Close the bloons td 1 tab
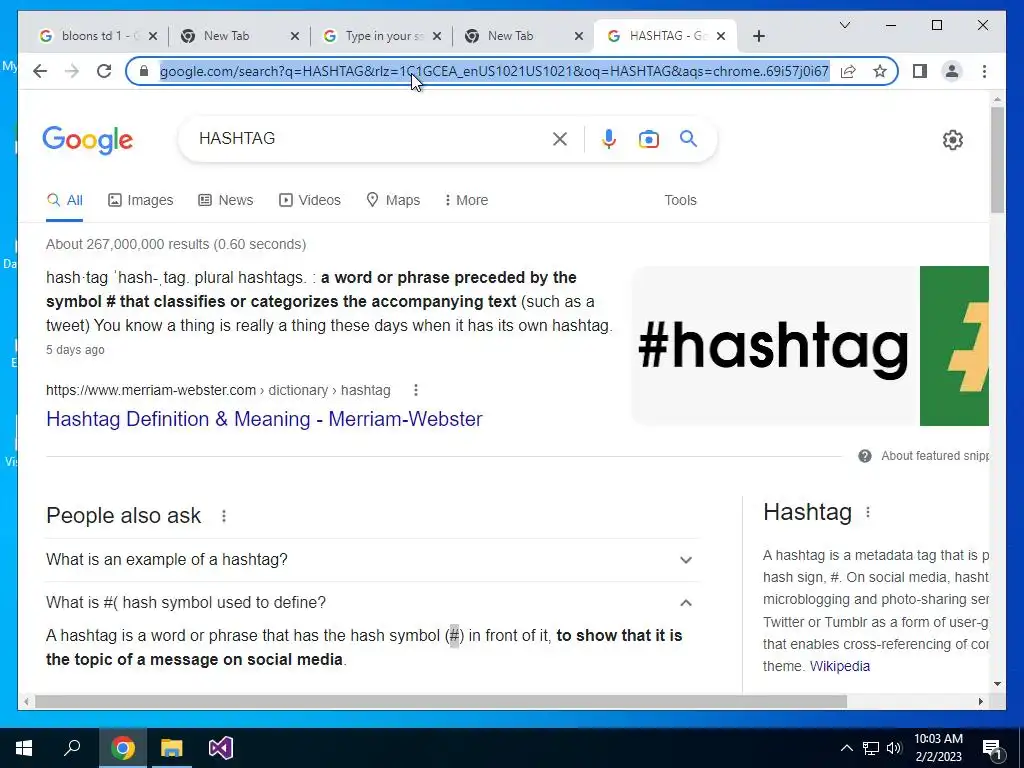The width and height of the screenshot is (1024, 768). [x=153, y=36]
